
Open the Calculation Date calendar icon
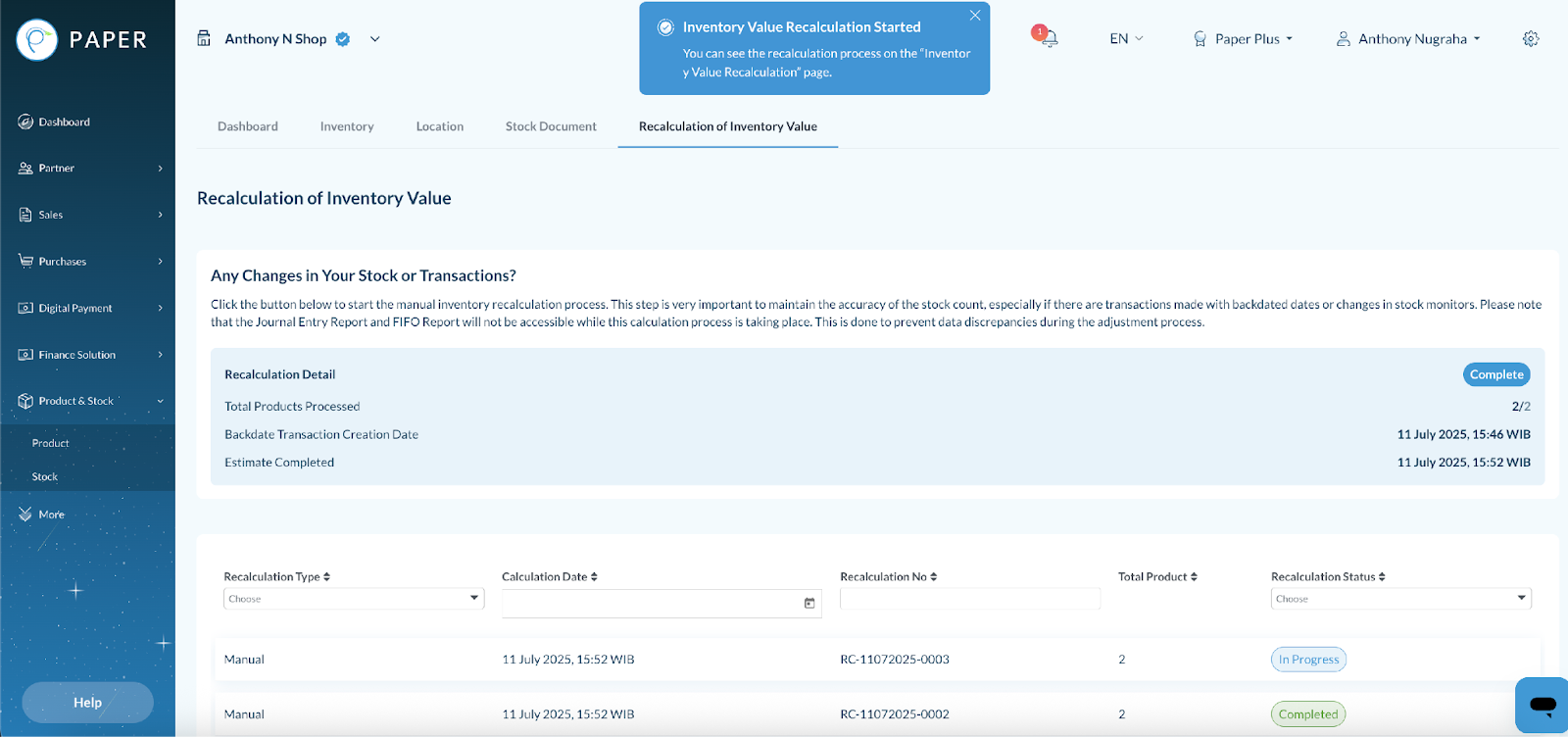pos(809,603)
